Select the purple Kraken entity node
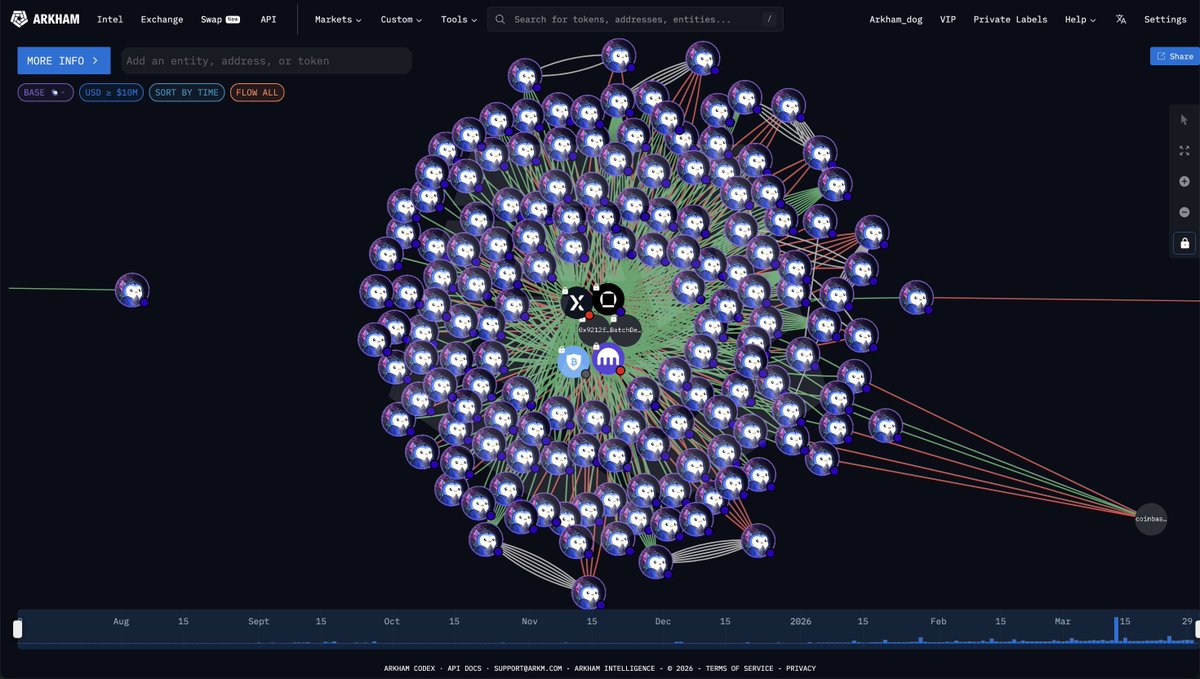The height and width of the screenshot is (679, 1200). tap(608, 358)
